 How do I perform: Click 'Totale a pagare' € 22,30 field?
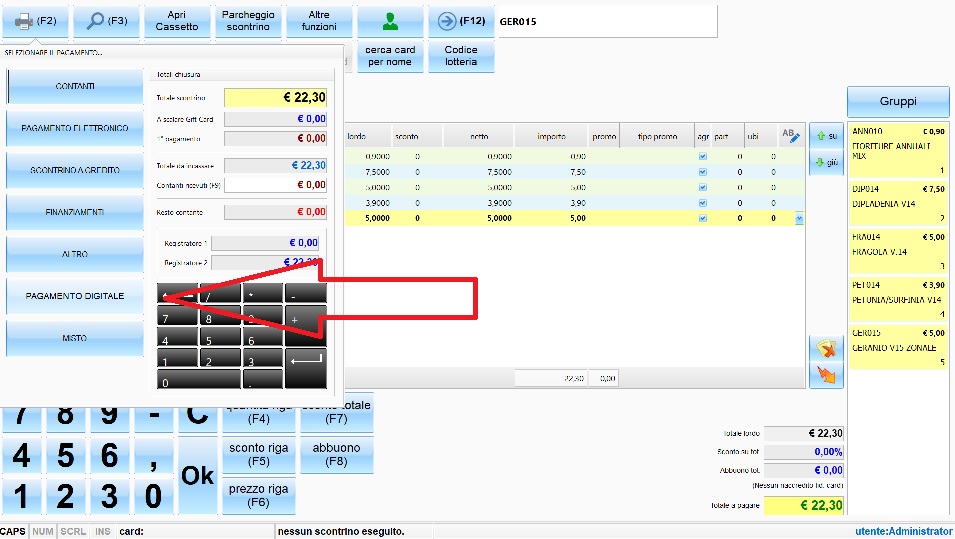803,506
